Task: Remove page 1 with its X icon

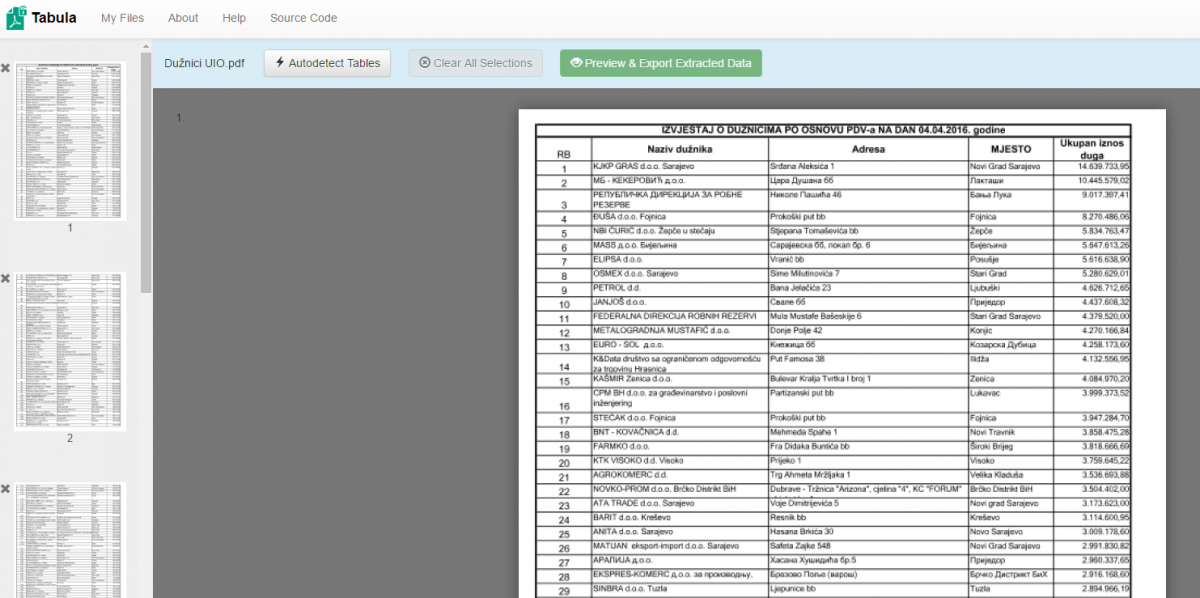Action: tap(6, 68)
